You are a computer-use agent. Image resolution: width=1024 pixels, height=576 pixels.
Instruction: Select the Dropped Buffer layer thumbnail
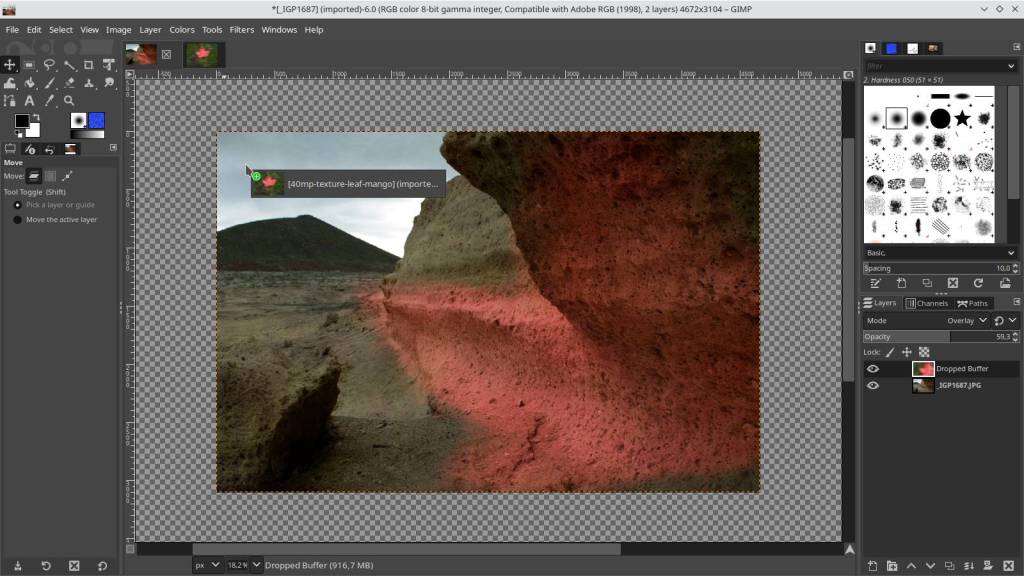[x=923, y=369]
